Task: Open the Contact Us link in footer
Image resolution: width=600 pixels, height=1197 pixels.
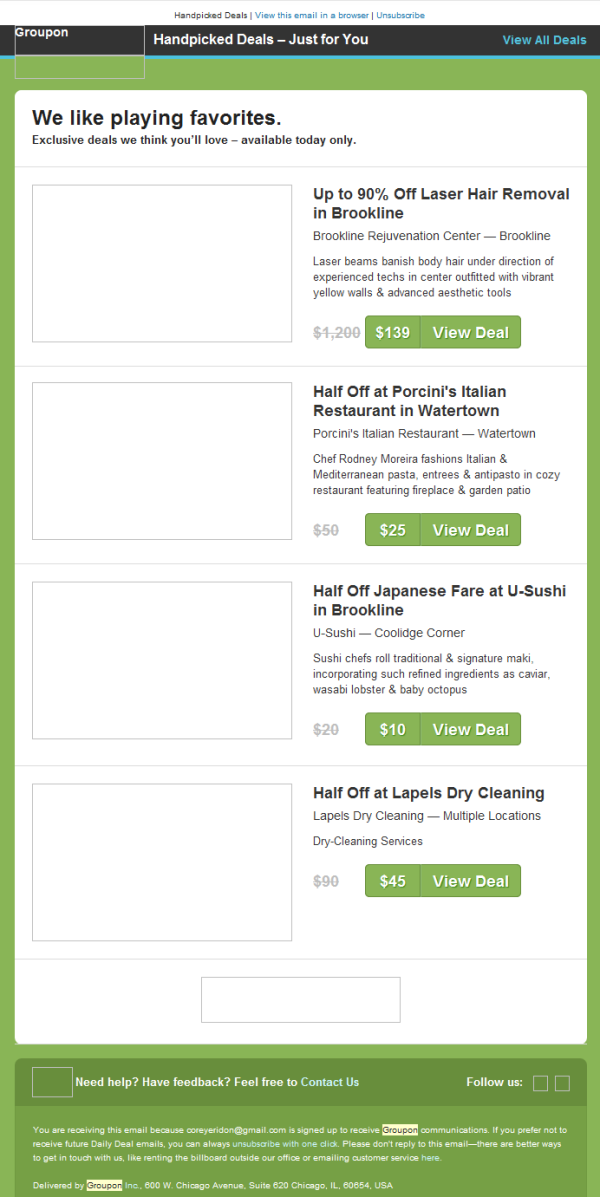Action: [x=330, y=1082]
